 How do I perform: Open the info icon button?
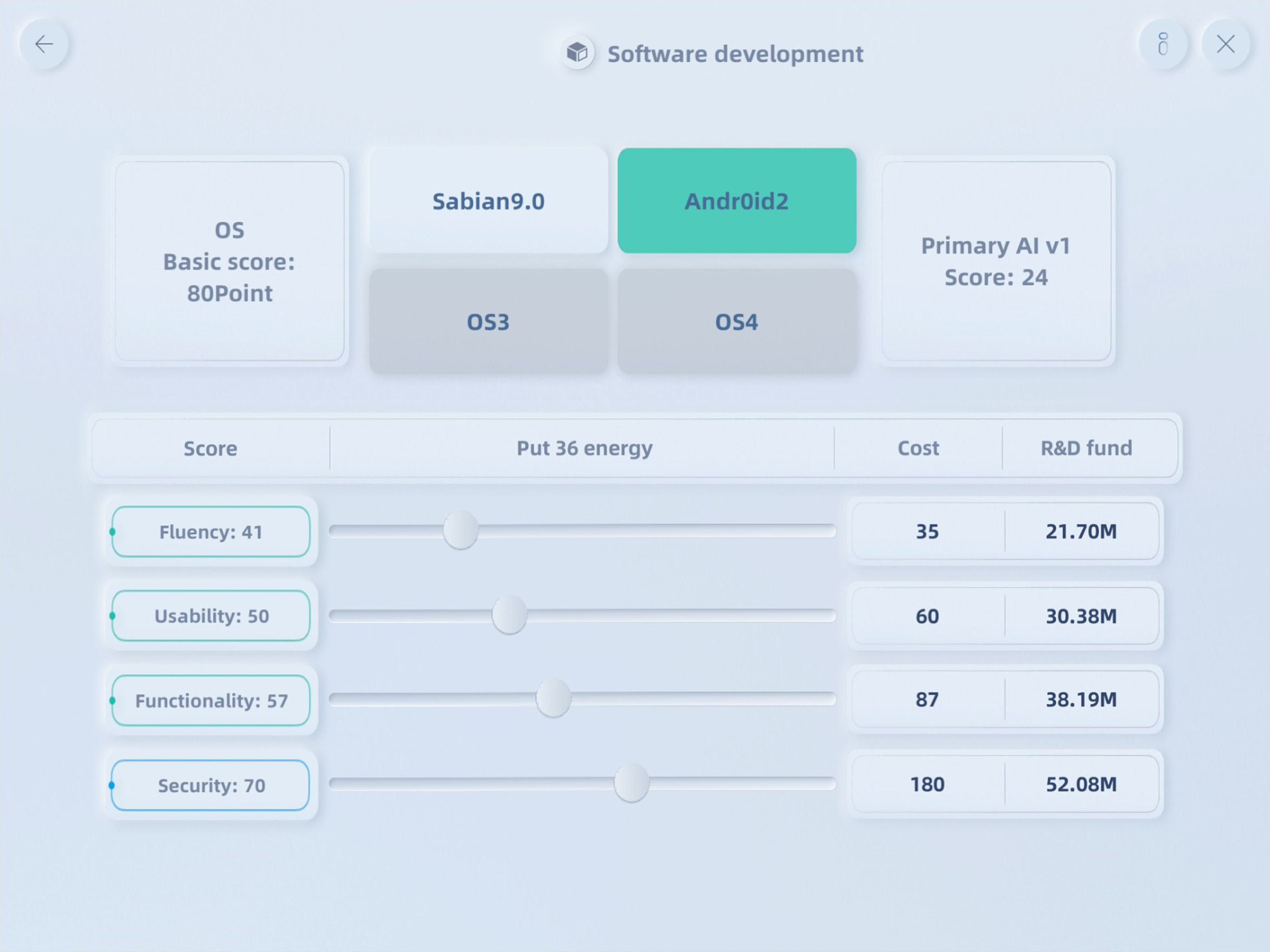[x=1163, y=44]
